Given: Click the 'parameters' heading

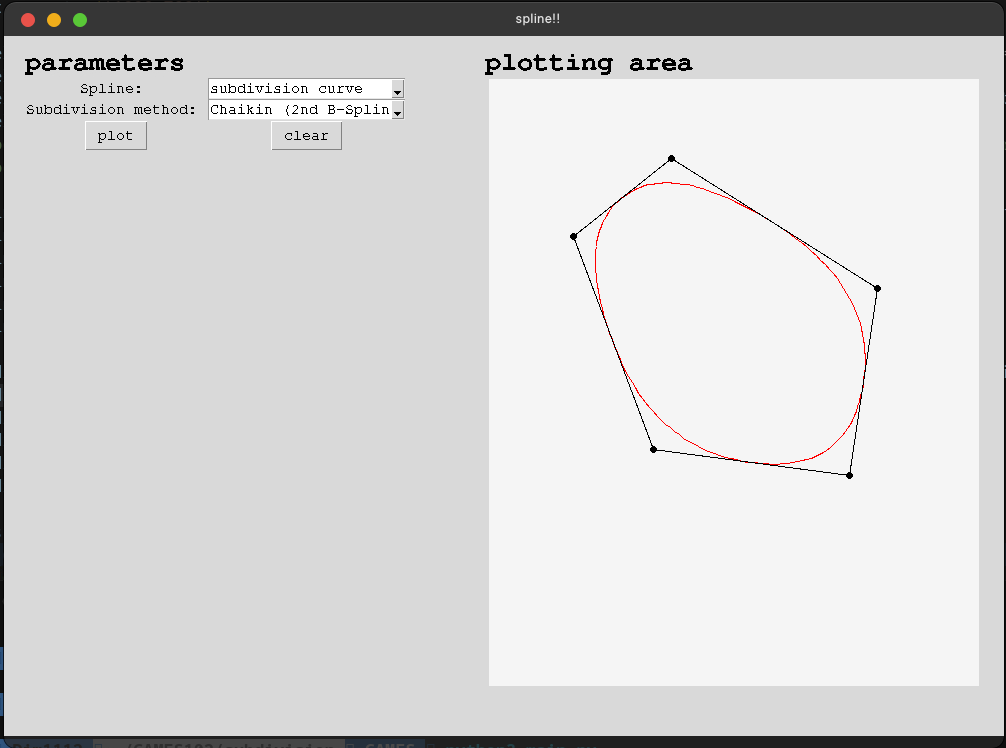Looking at the screenshot, I should 104,63.
